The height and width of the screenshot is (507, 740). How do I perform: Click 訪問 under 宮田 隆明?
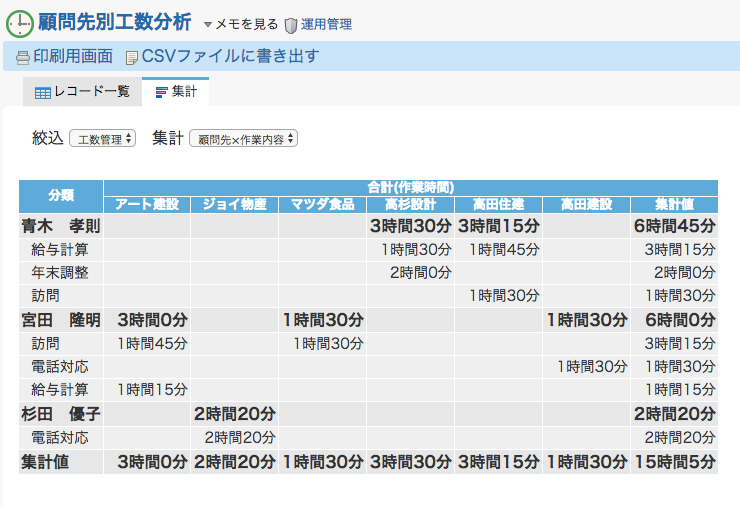[x=45, y=343]
